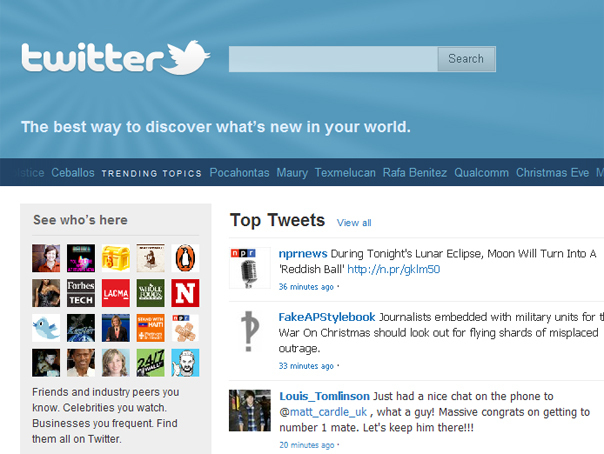
Task: Open the Louis_Tomlinson username link
Action: pos(324,396)
